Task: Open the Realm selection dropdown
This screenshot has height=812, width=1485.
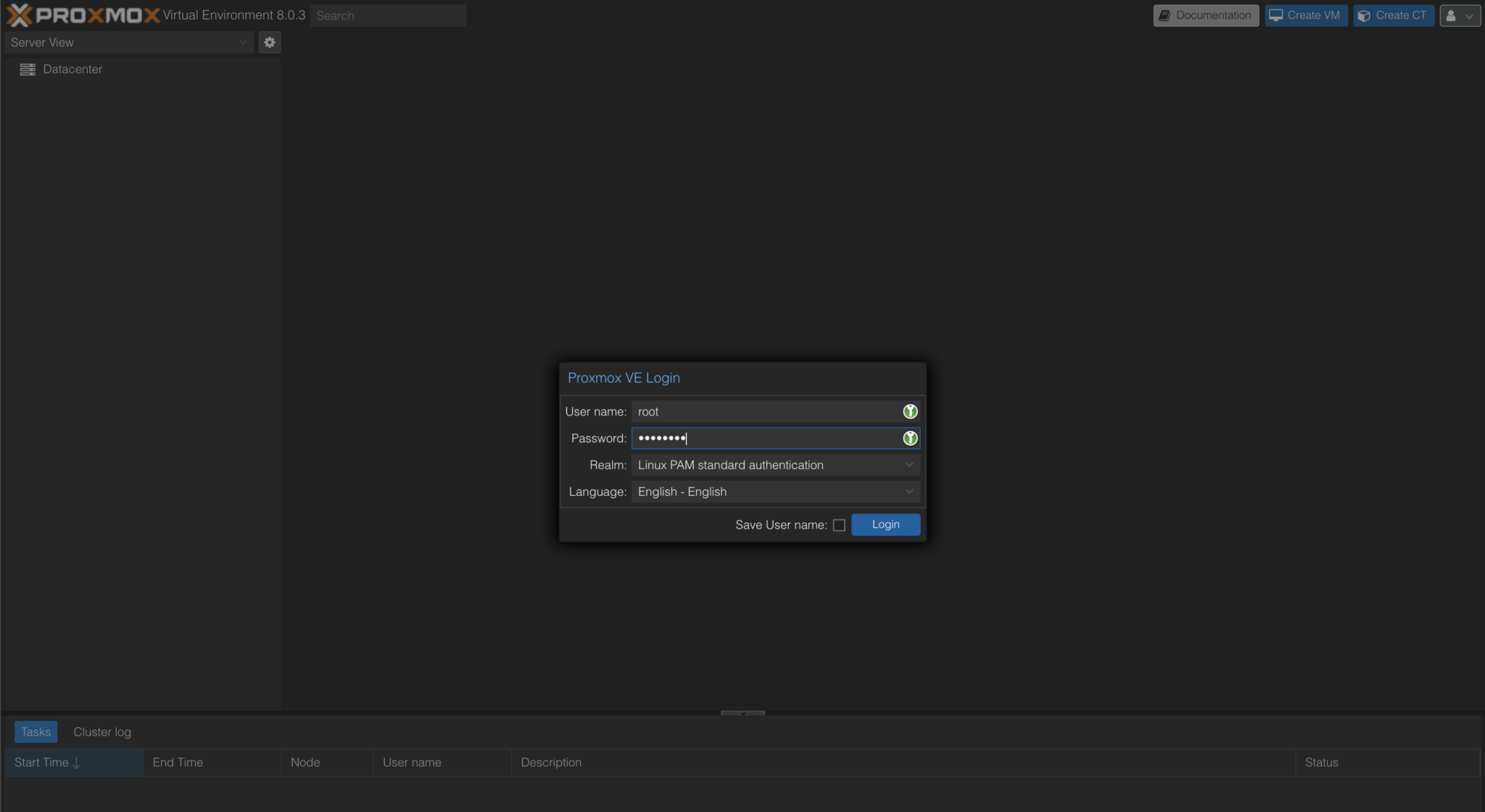Action: click(909, 465)
